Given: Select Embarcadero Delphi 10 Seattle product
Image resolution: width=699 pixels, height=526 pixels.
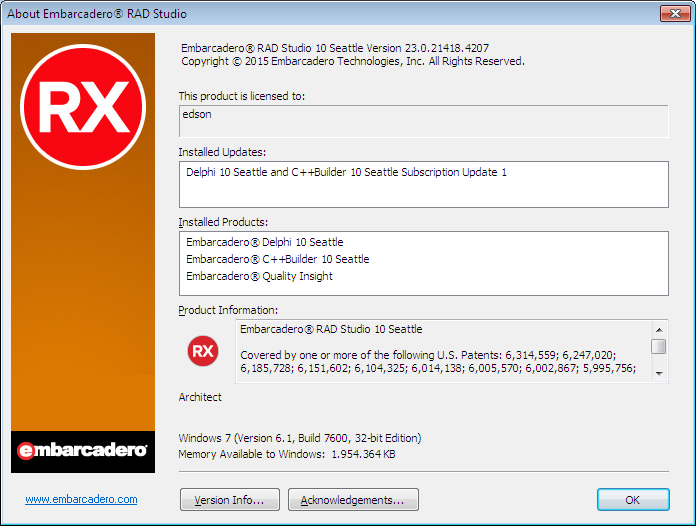Looking at the screenshot, I should (265, 242).
